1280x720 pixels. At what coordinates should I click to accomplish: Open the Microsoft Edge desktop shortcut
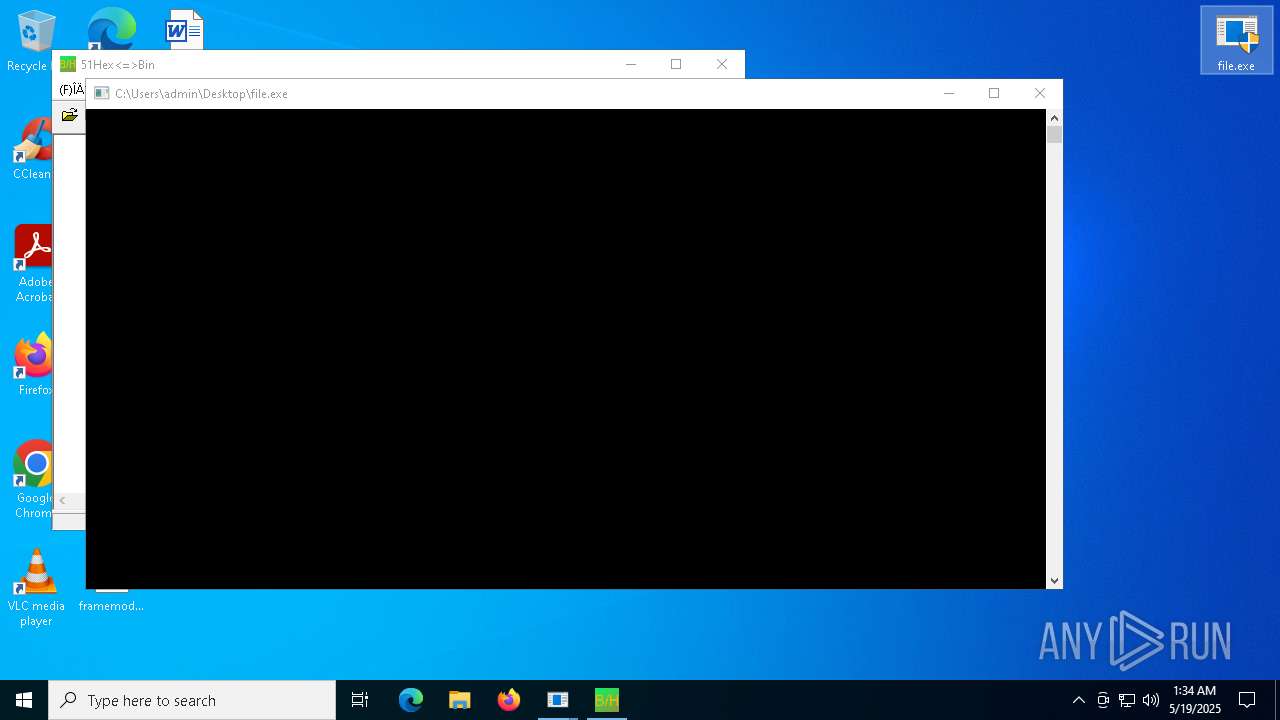(111, 28)
